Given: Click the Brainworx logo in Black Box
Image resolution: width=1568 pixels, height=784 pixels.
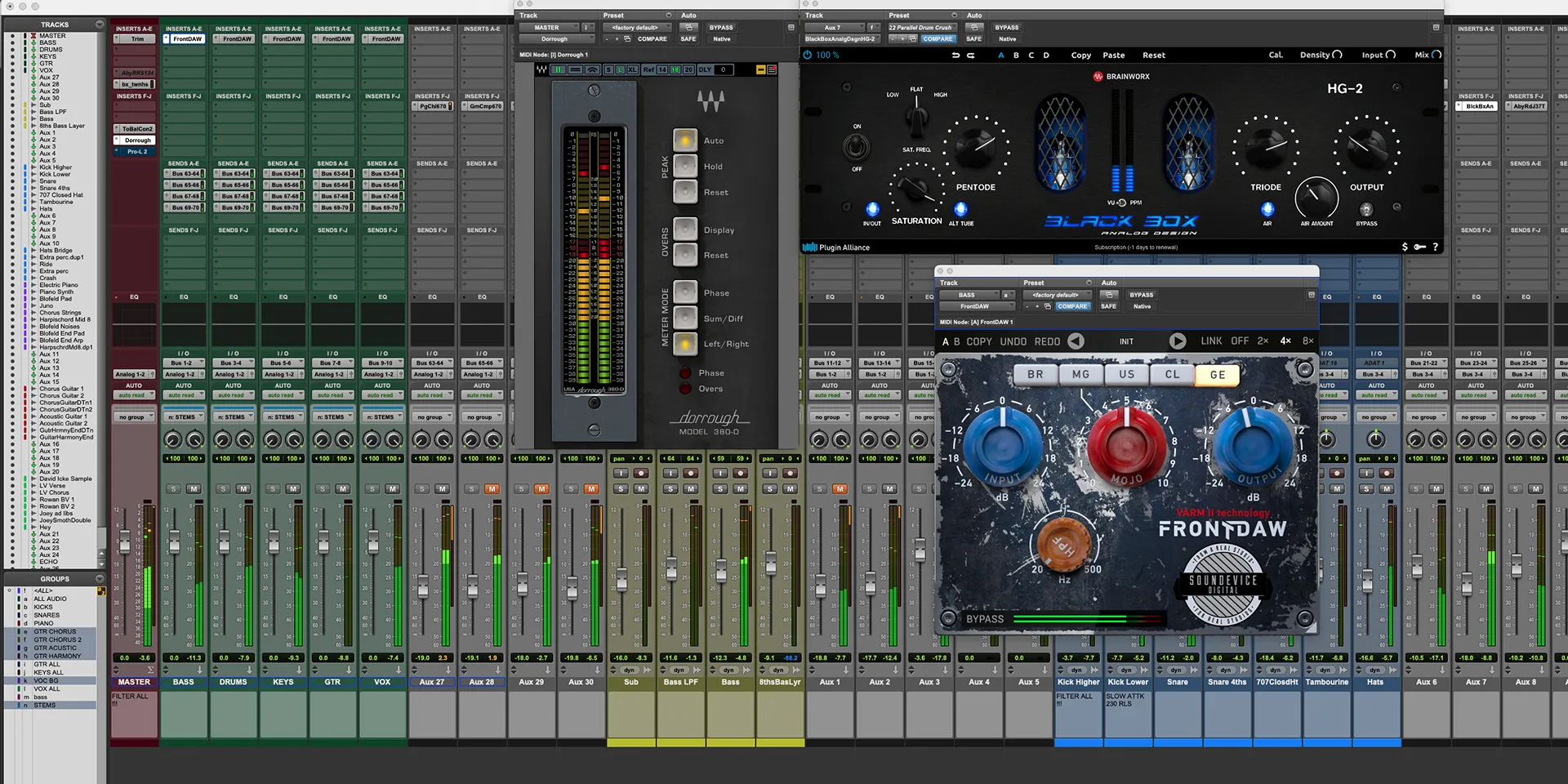Looking at the screenshot, I should pyautogui.click(x=1121, y=77).
